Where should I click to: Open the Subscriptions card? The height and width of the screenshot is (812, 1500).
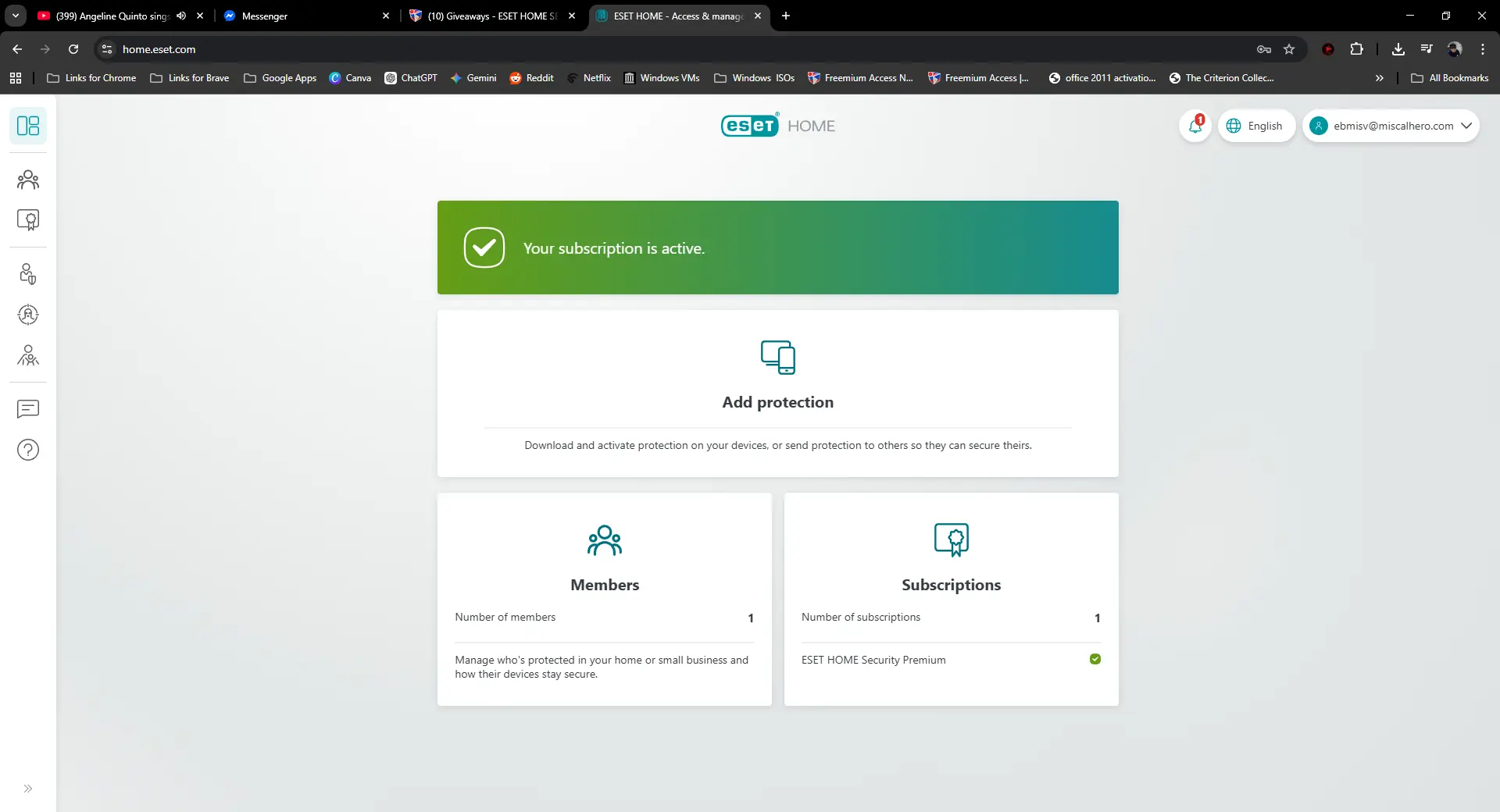[952, 600]
